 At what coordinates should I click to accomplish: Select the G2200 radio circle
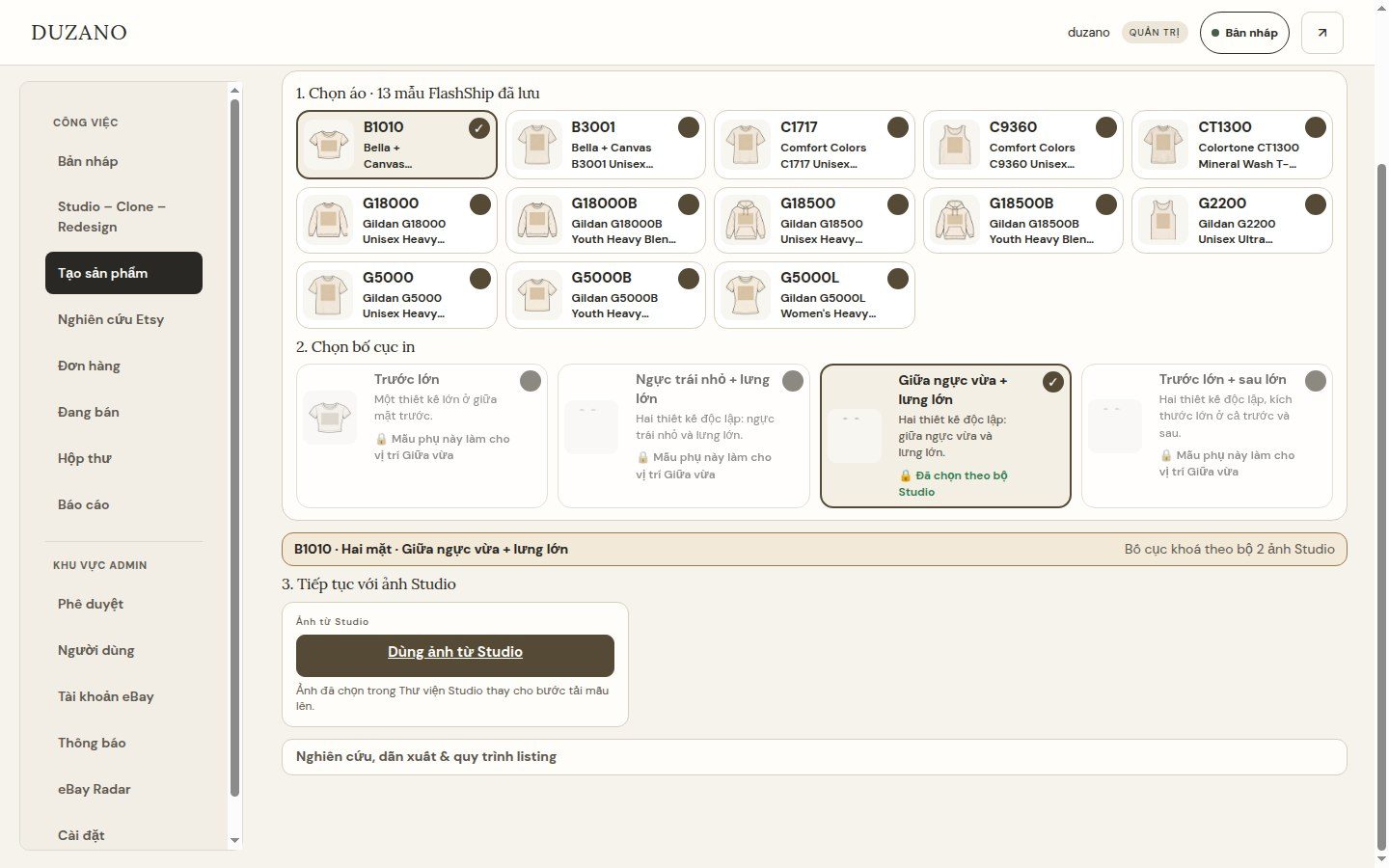click(x=1316, y=204)
